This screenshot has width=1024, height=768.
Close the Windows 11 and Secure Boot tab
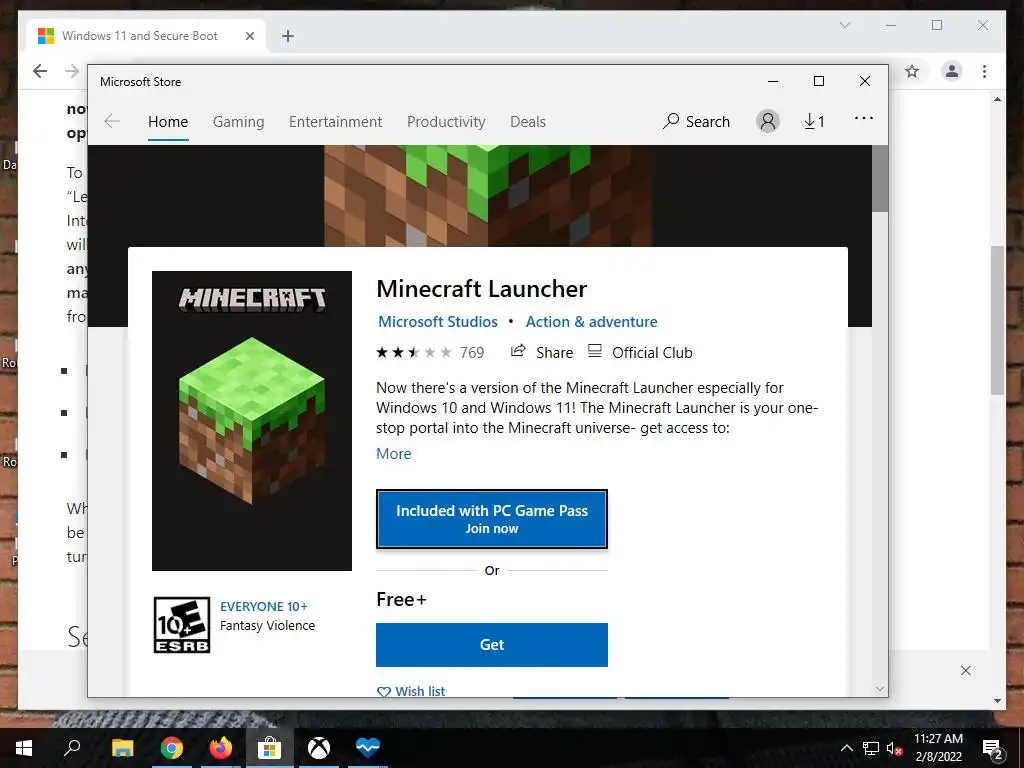click(249, 36)
